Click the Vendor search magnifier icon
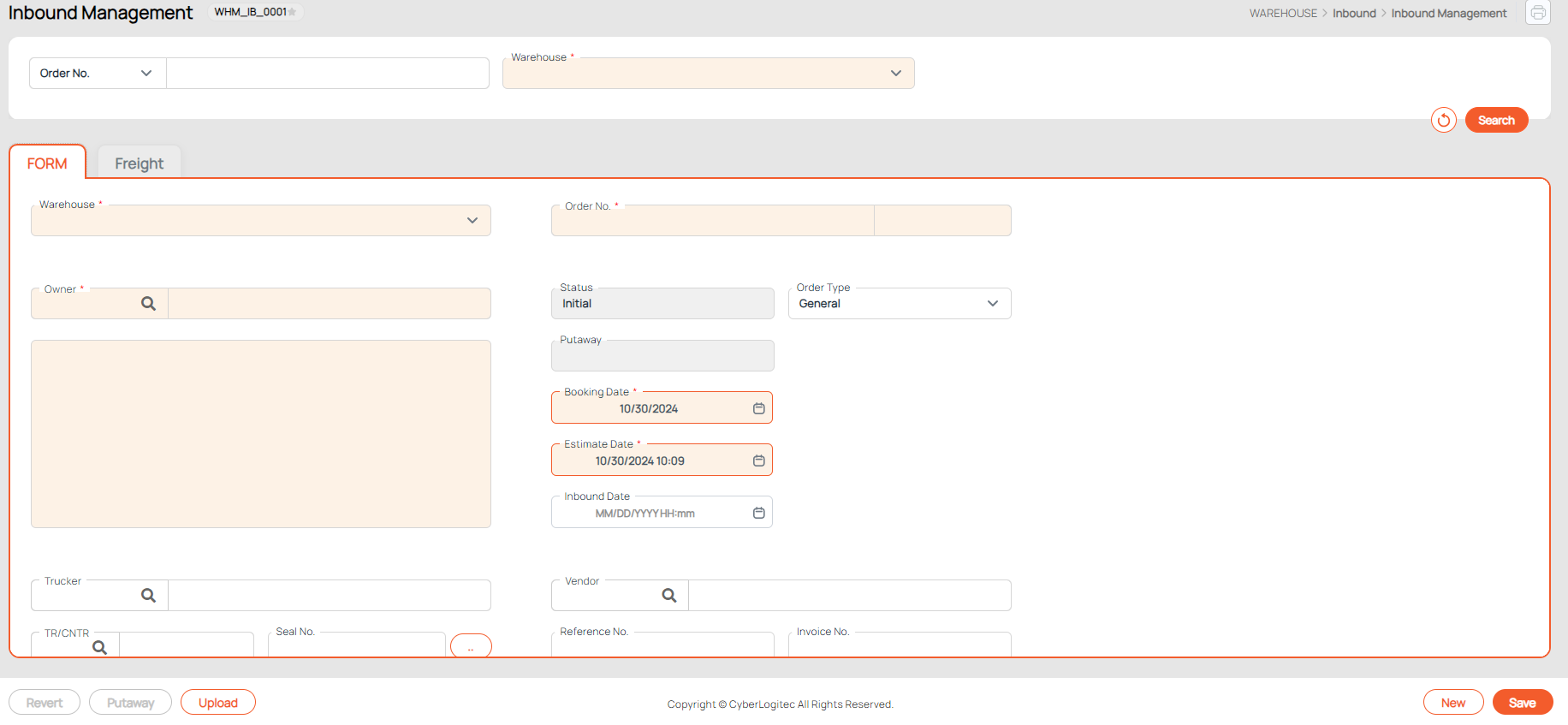 pos(668,596)
